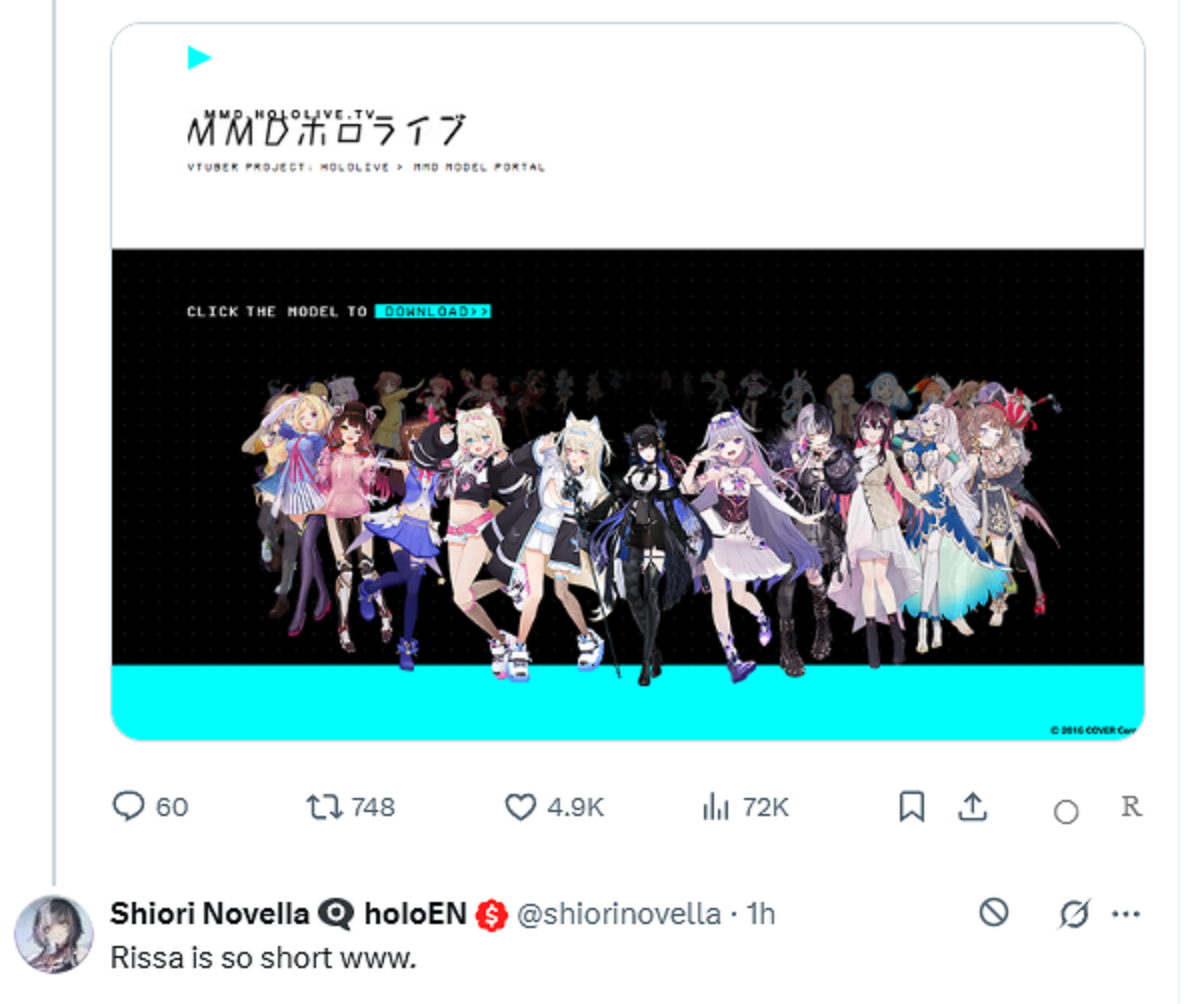1196x1004 pixels.
Task: Repost the tweet with 748 reposts
Action: pyautogui.click(x=324, y=806)
